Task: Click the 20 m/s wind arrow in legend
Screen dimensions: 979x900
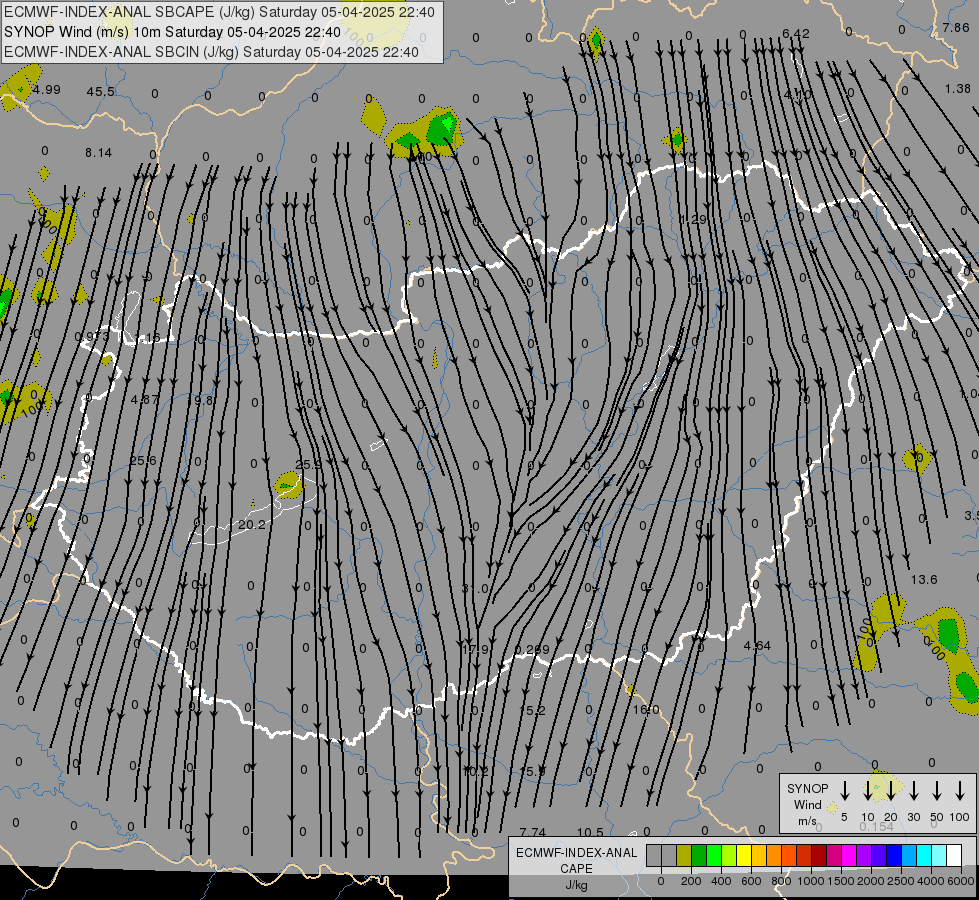Action: click(x=891, y=791)
